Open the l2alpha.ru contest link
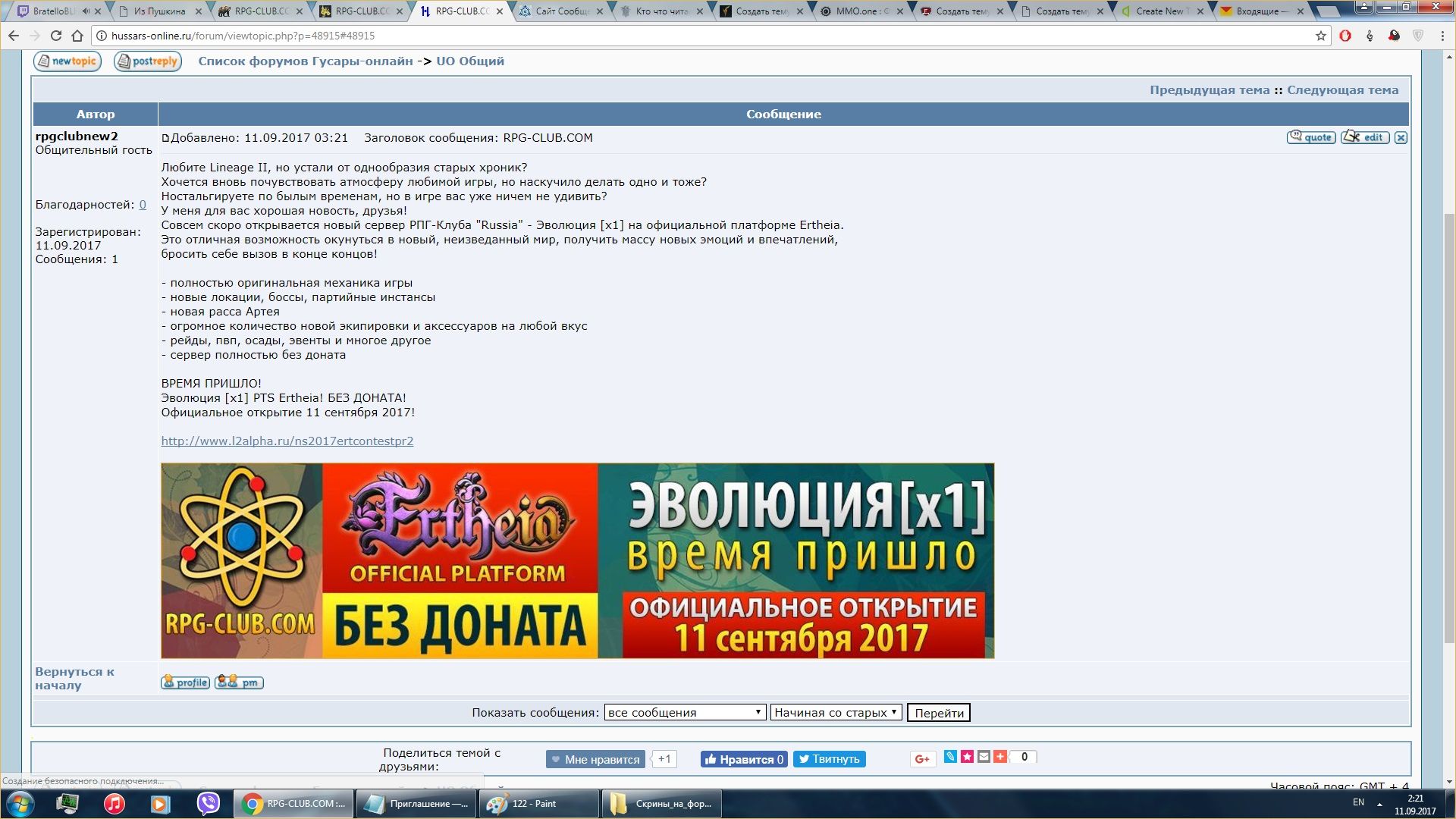Image resolution: width=1456 pixels, height=819 pixels. pos(287,441)
